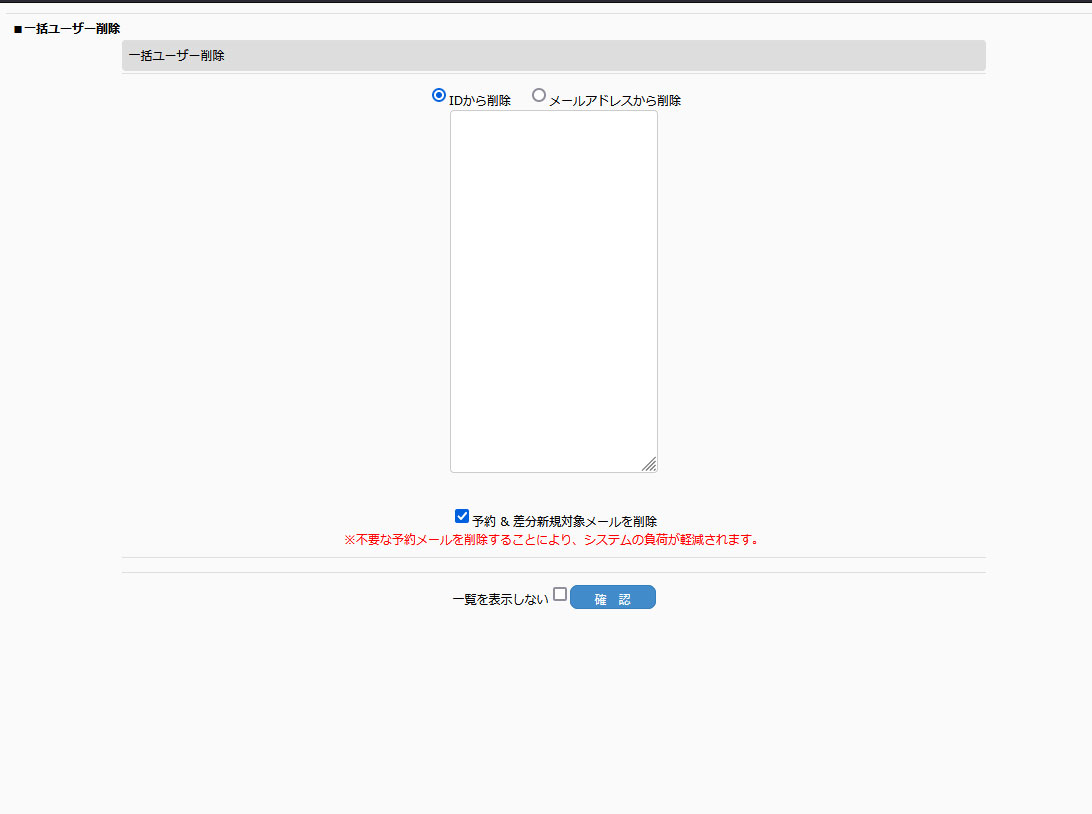Uncheck 予約 & 差分新規対象メールを削除 checkbox
Viewport: 1092px width, 814px height.
point(462,516)
